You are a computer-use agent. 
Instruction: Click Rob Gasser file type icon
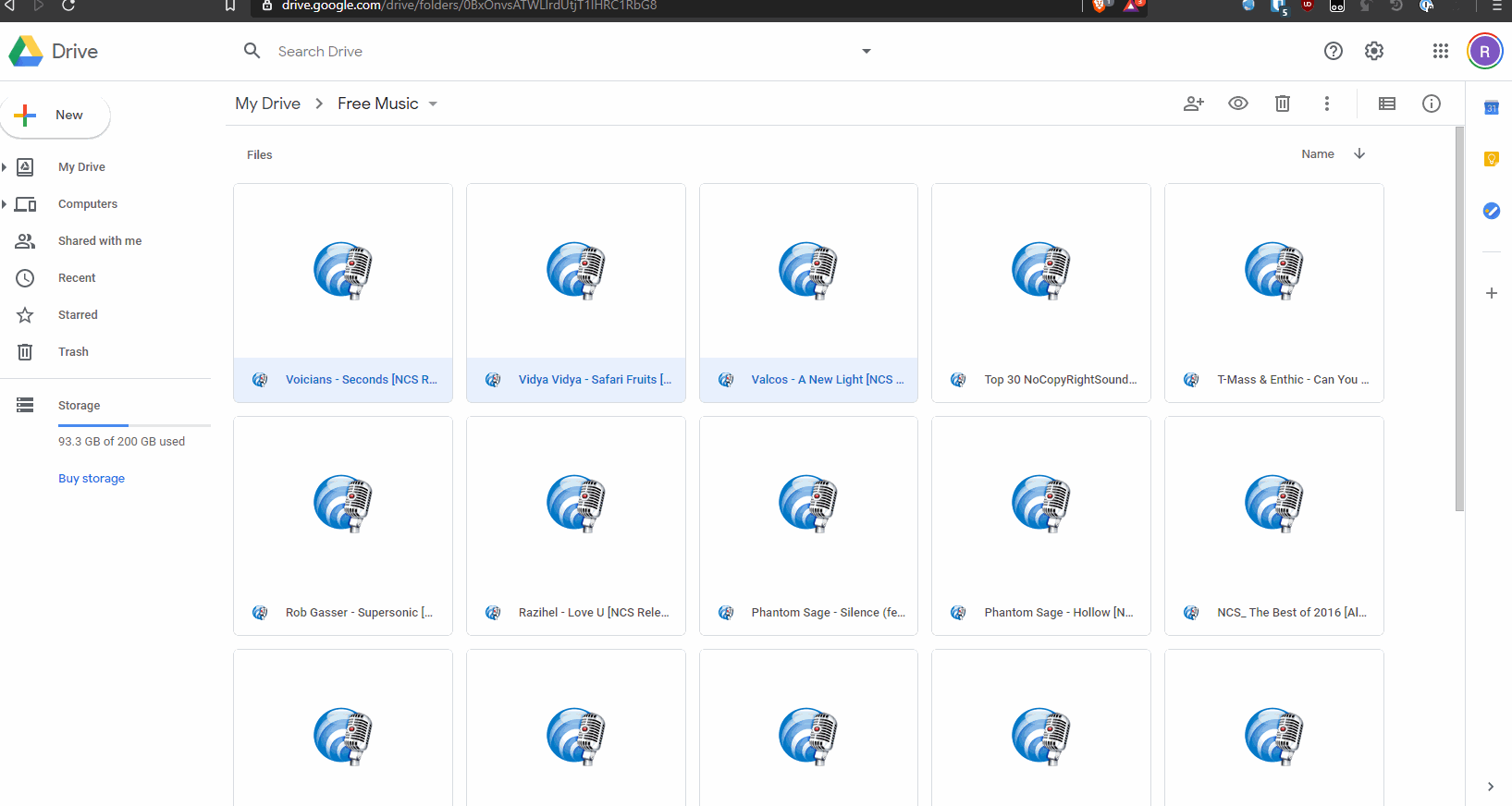coord(260,613)
